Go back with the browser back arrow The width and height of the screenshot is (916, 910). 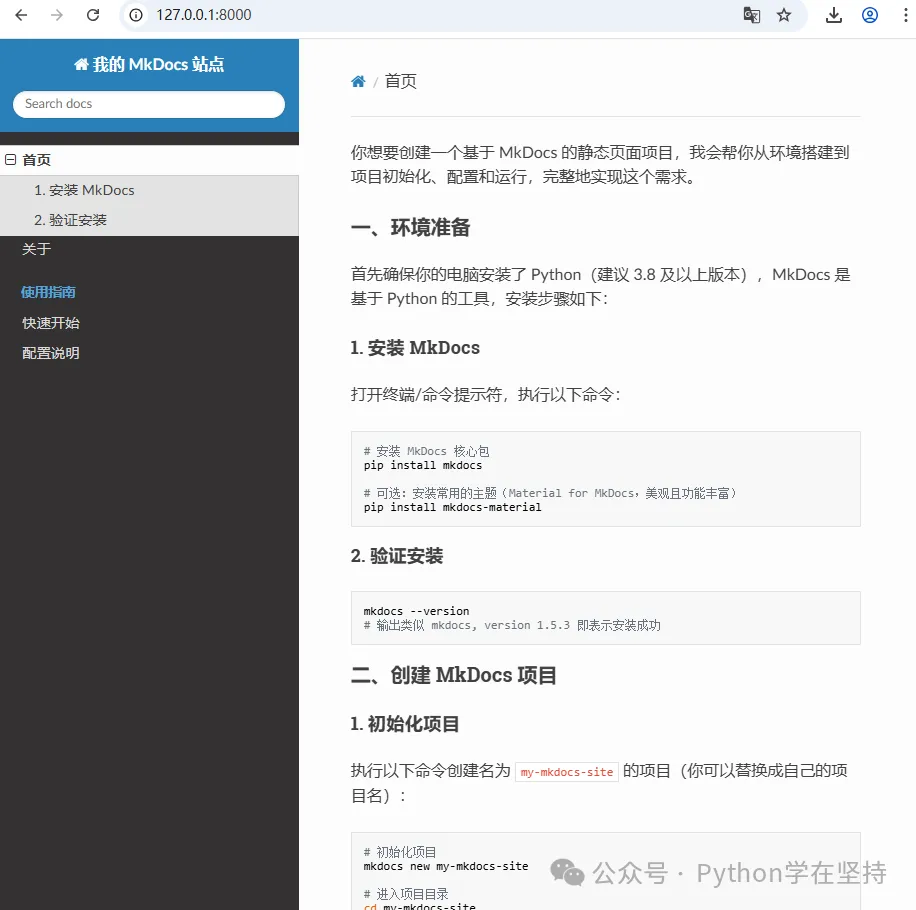[x=21, y=15]
